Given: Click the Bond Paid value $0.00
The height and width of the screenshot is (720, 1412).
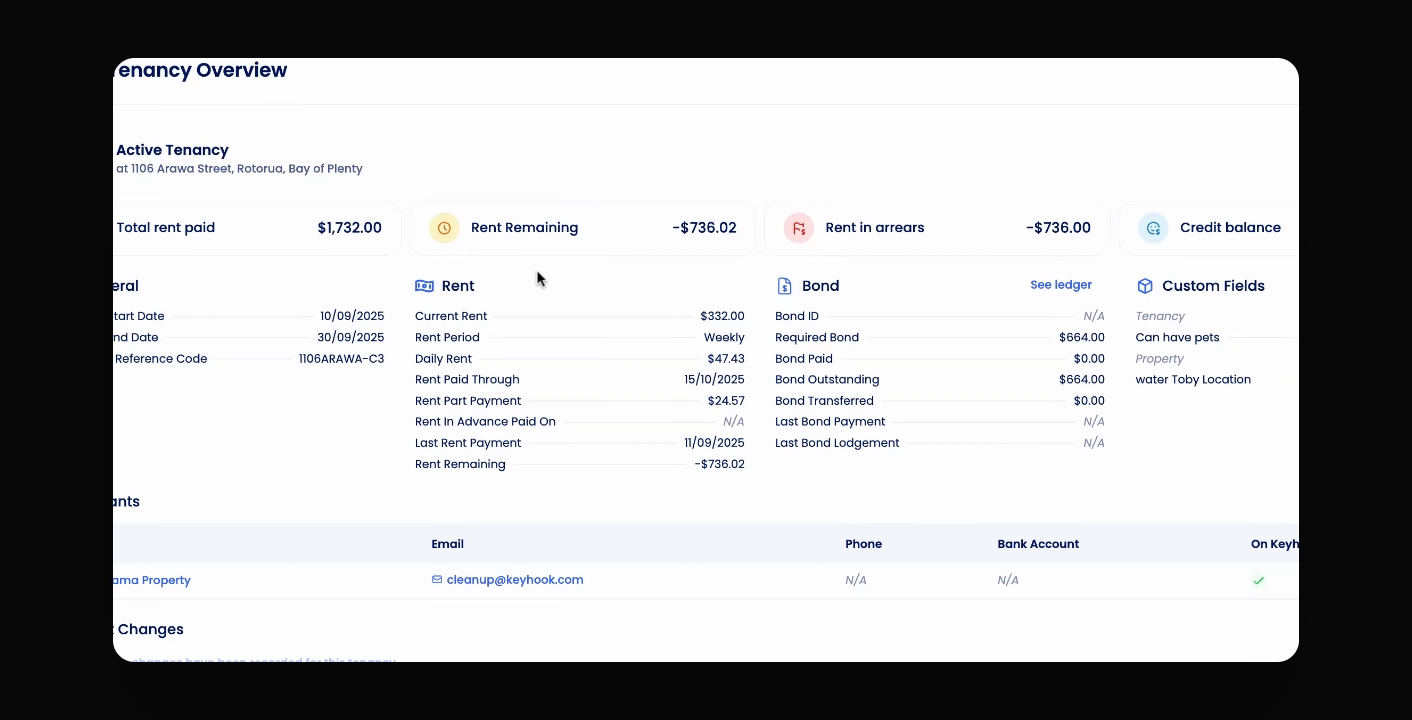Looking at the screenshot, I should 1089,358.
